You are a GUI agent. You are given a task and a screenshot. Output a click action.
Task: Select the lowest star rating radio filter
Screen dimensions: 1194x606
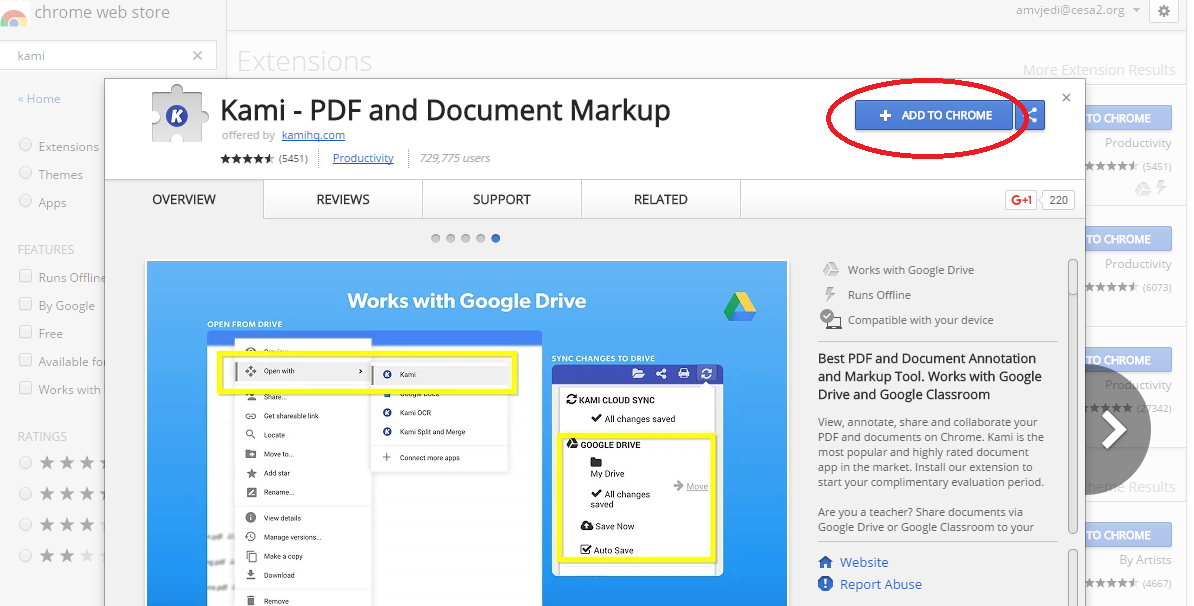(25, 556)
